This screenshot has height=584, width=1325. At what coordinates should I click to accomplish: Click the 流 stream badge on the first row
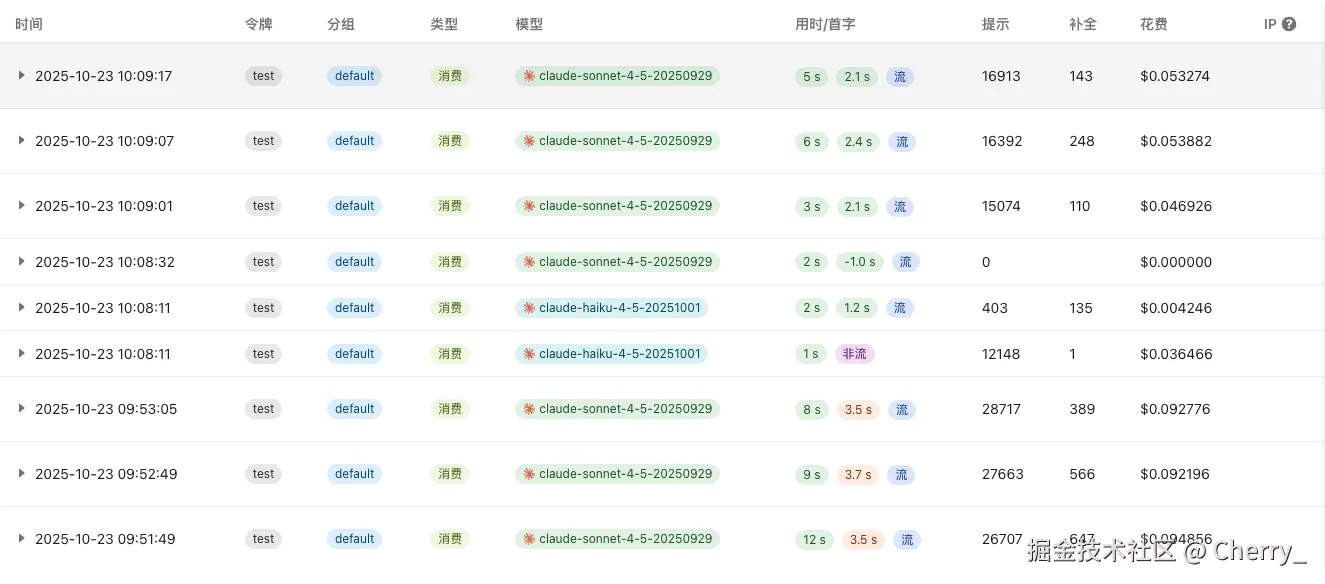point(899,76)
